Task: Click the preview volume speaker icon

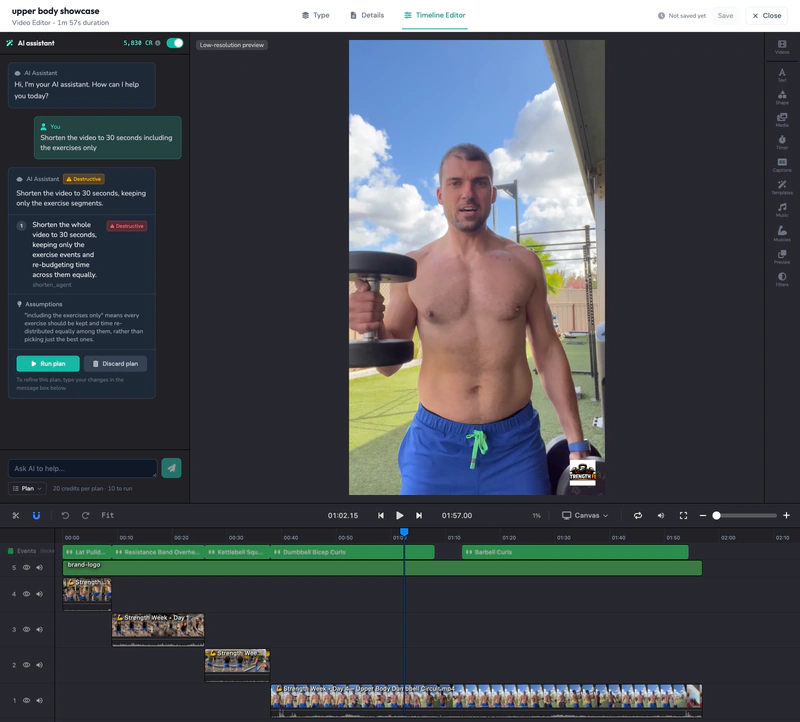Action: [661, 515]
